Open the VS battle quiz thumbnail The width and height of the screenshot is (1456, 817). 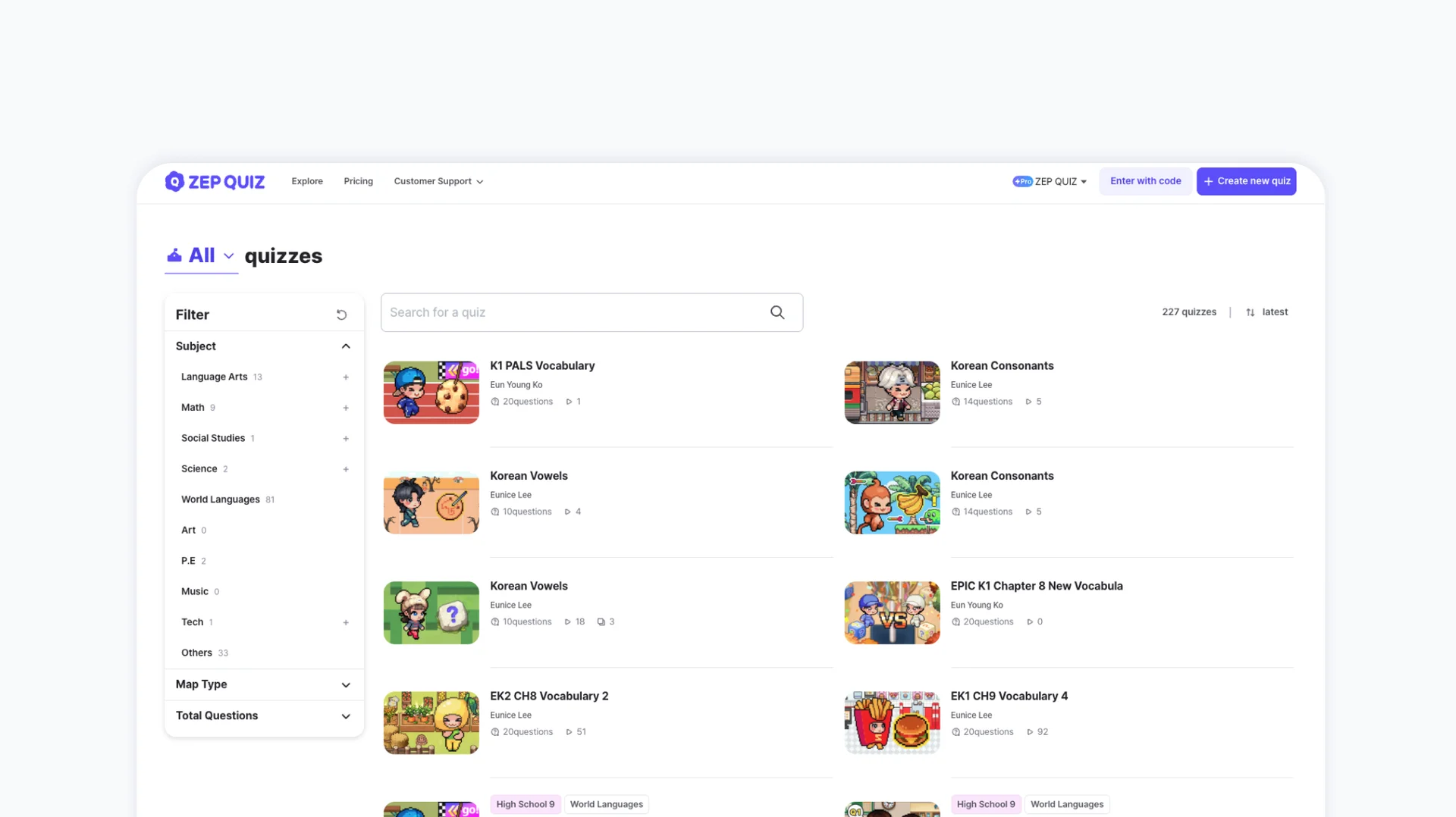coord(892,613)
